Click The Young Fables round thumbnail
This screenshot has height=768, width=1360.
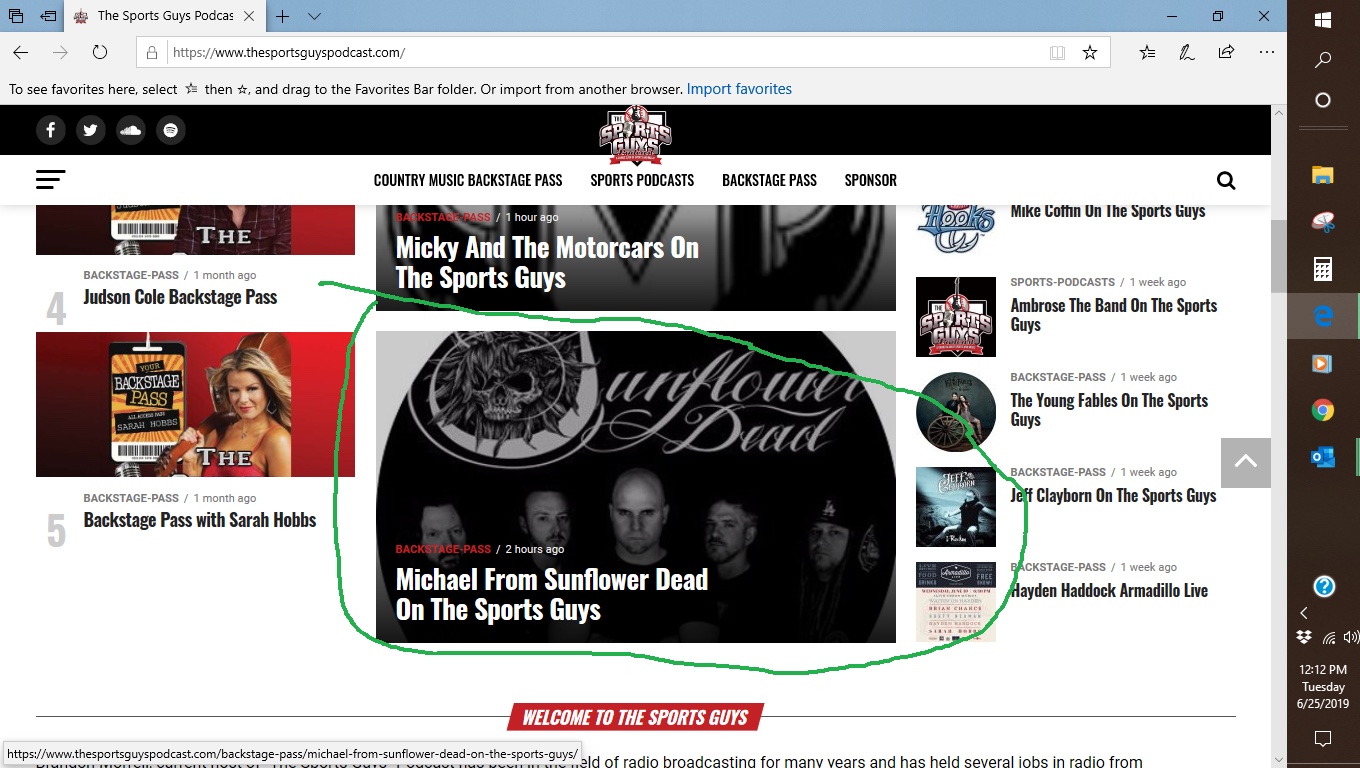click(956, 412)
